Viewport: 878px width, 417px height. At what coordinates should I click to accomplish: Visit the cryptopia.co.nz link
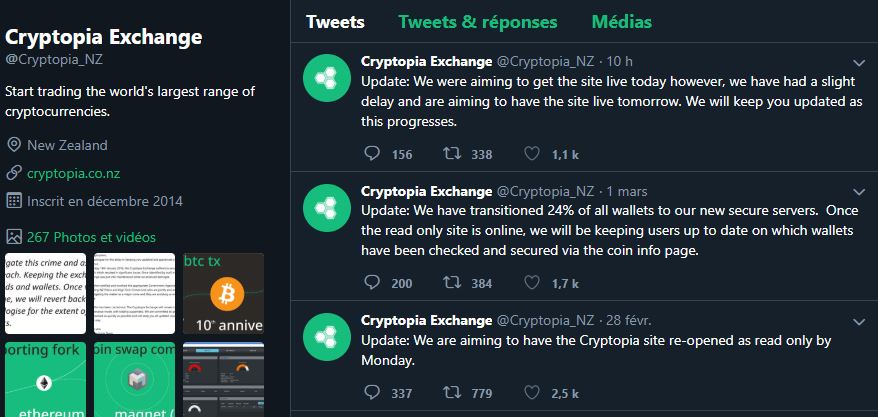[73, 173]
